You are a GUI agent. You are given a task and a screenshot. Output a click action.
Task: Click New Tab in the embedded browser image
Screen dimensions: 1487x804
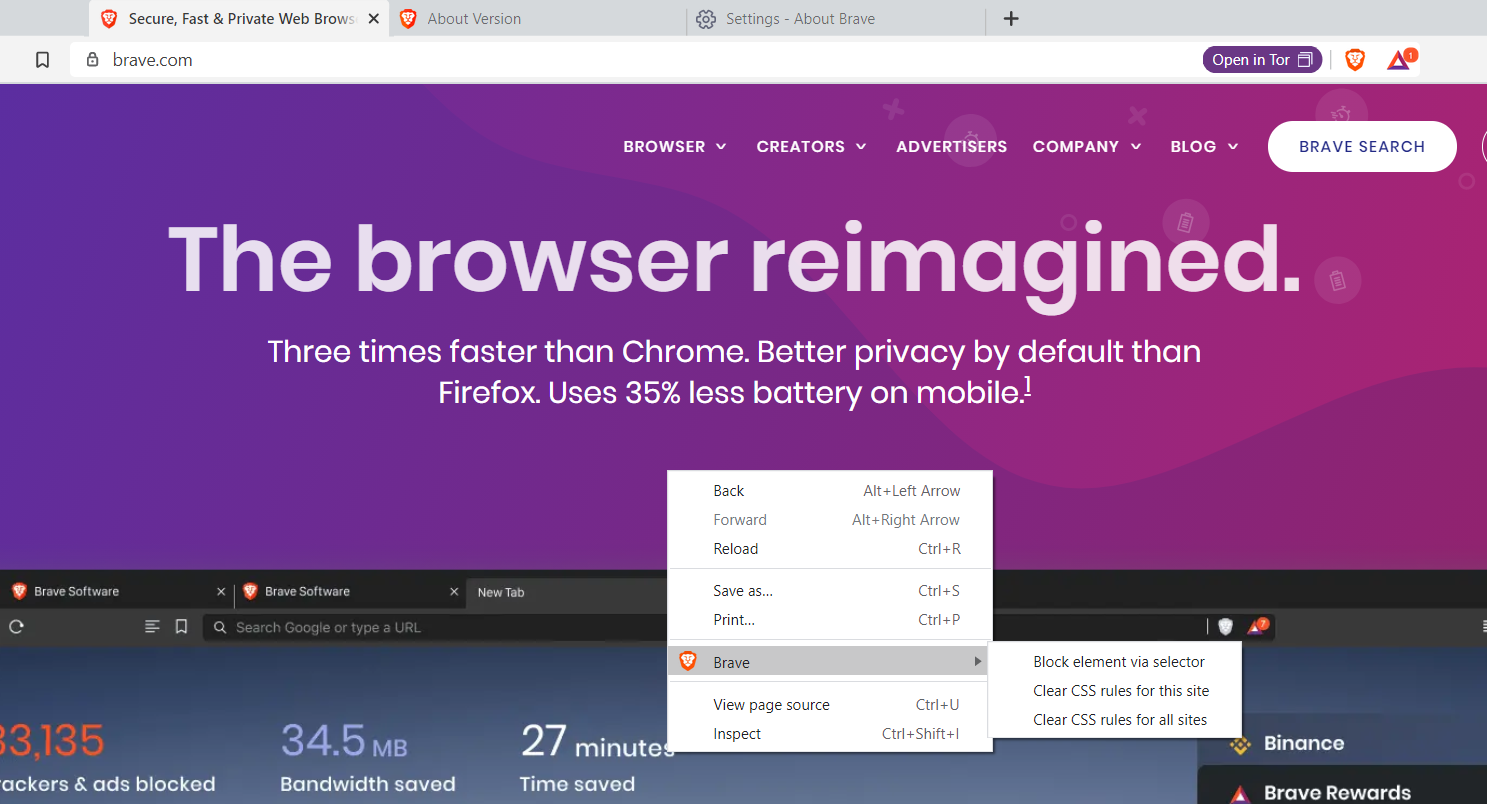pyautogui.click(x=501, y=592)
